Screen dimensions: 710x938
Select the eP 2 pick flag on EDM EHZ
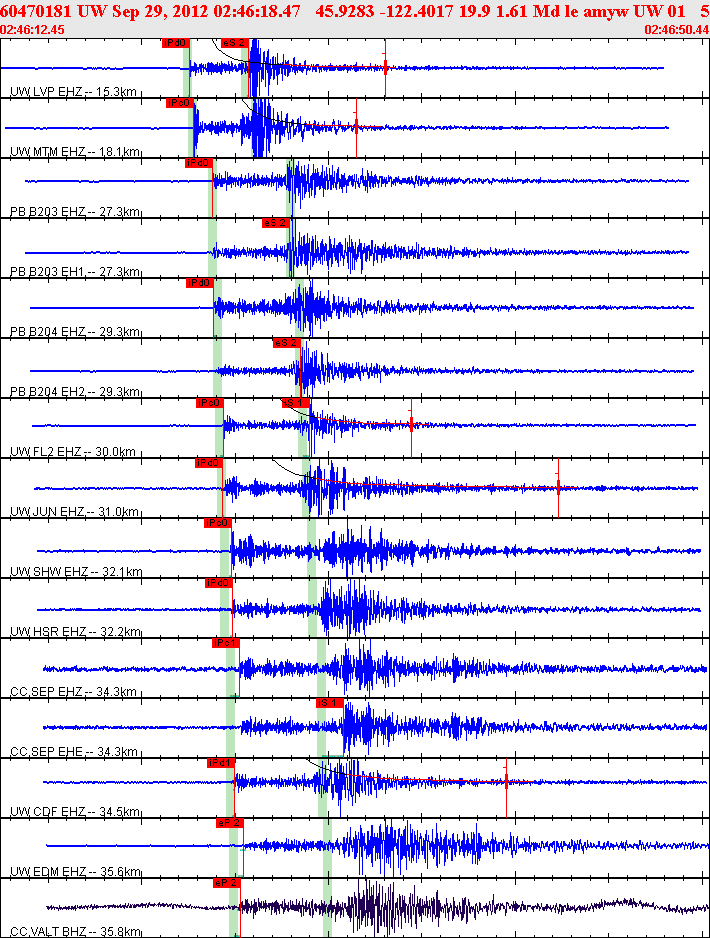point(230,823)
